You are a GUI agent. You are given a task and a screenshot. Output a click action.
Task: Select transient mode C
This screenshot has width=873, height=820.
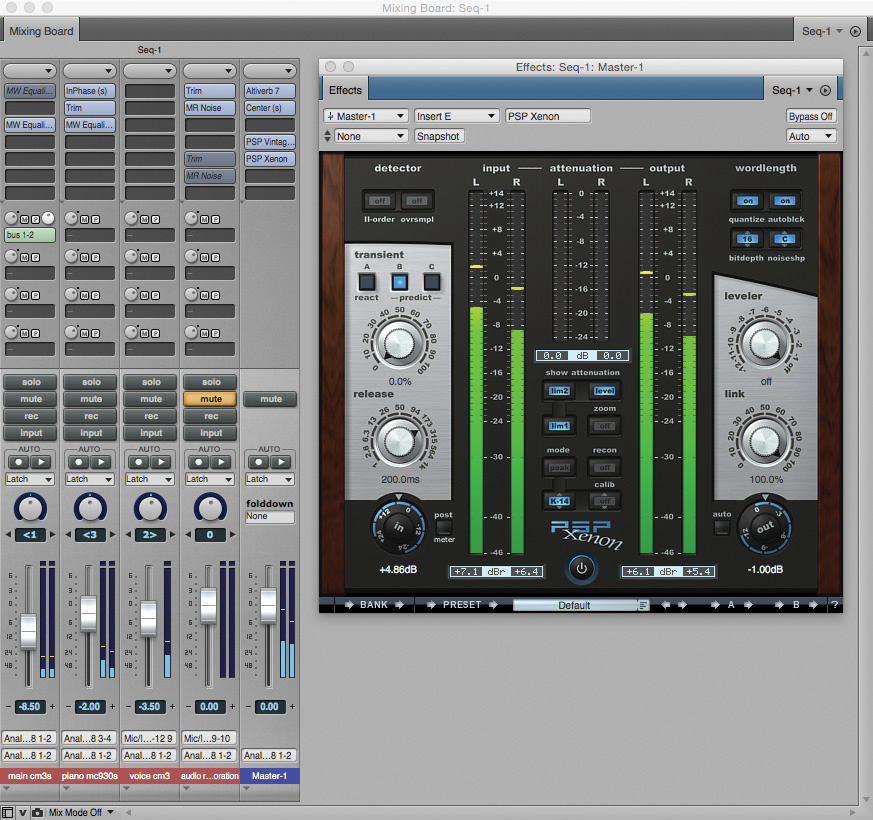(x=431, y=282)
